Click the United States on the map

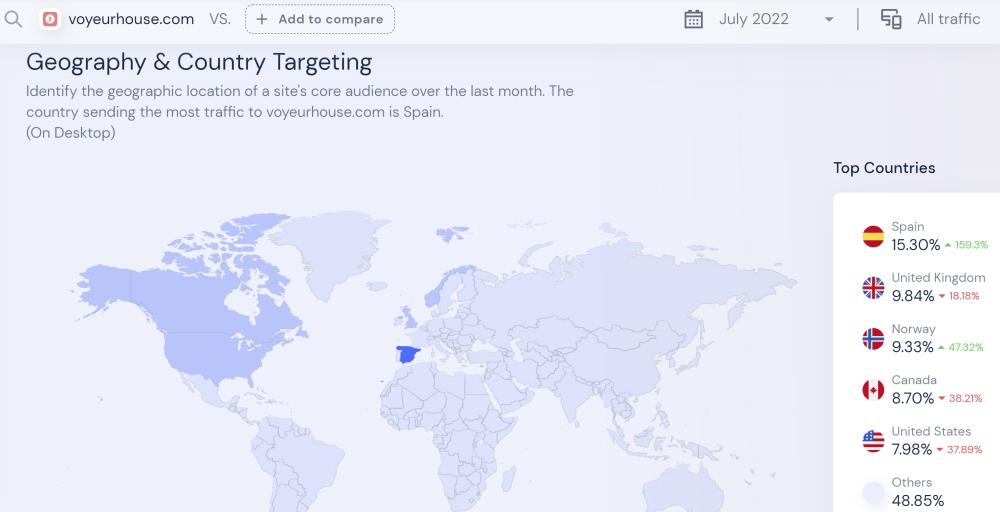(215, 355)
